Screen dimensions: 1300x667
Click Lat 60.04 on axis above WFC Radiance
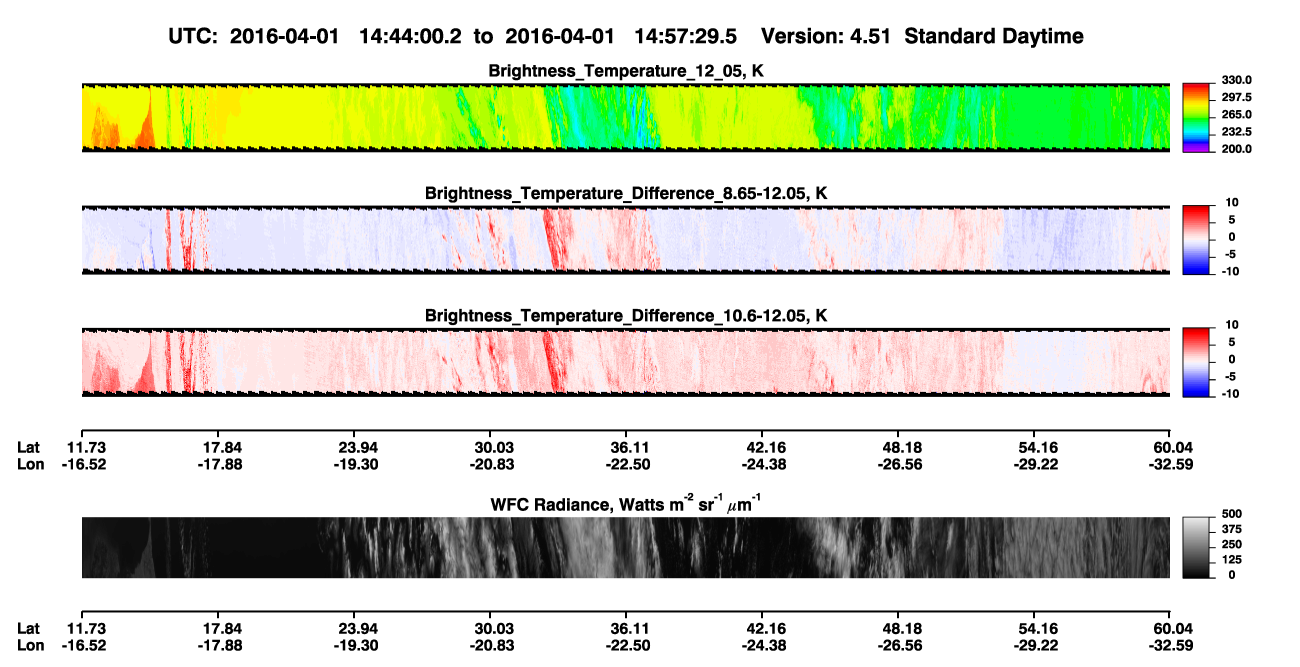[1171, 447]
